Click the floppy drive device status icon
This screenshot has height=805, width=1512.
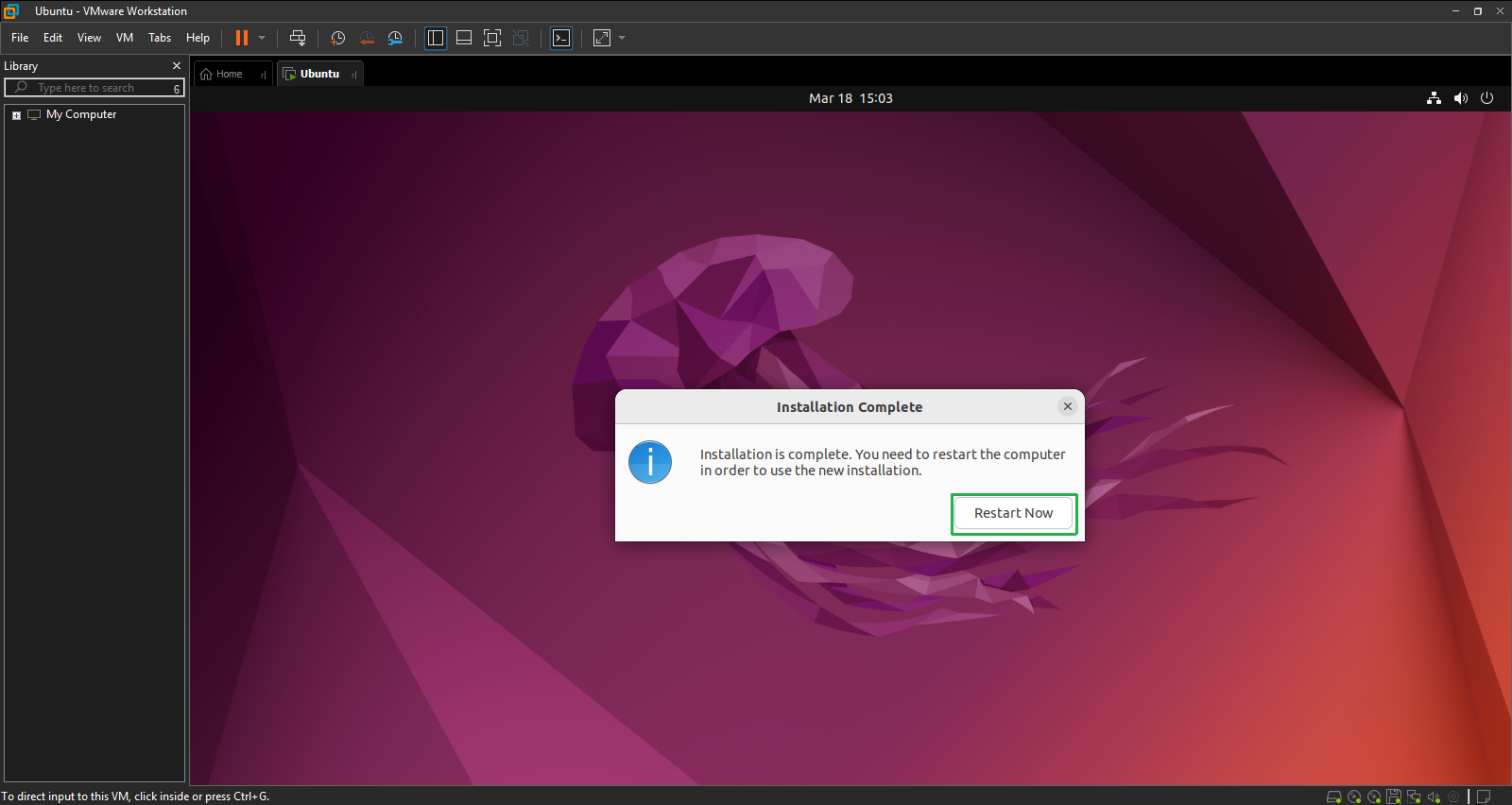coord(1394,796)
